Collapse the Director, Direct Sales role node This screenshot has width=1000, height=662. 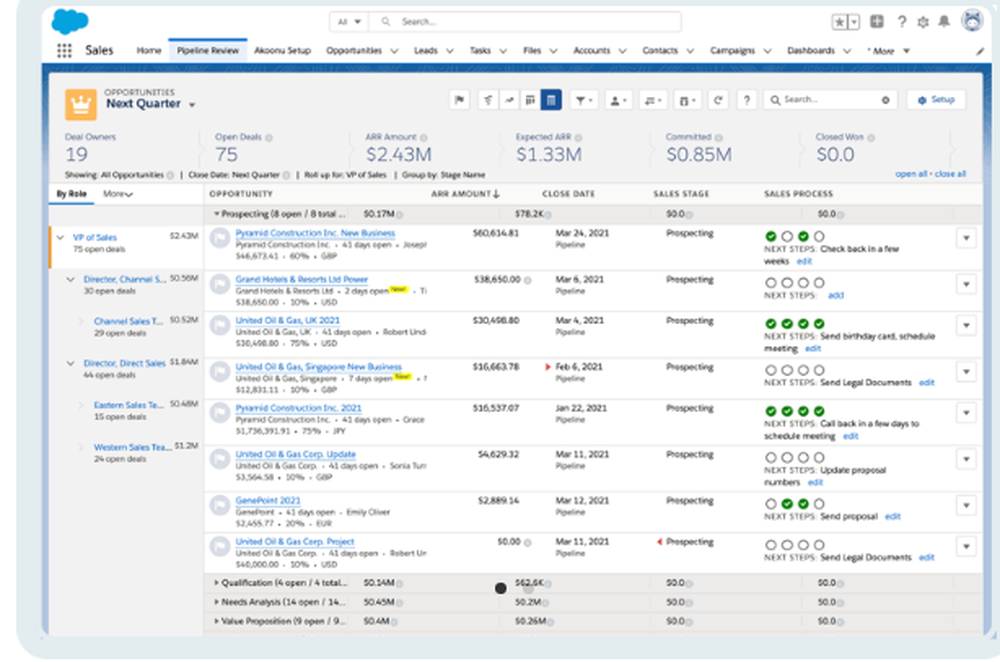71,364
